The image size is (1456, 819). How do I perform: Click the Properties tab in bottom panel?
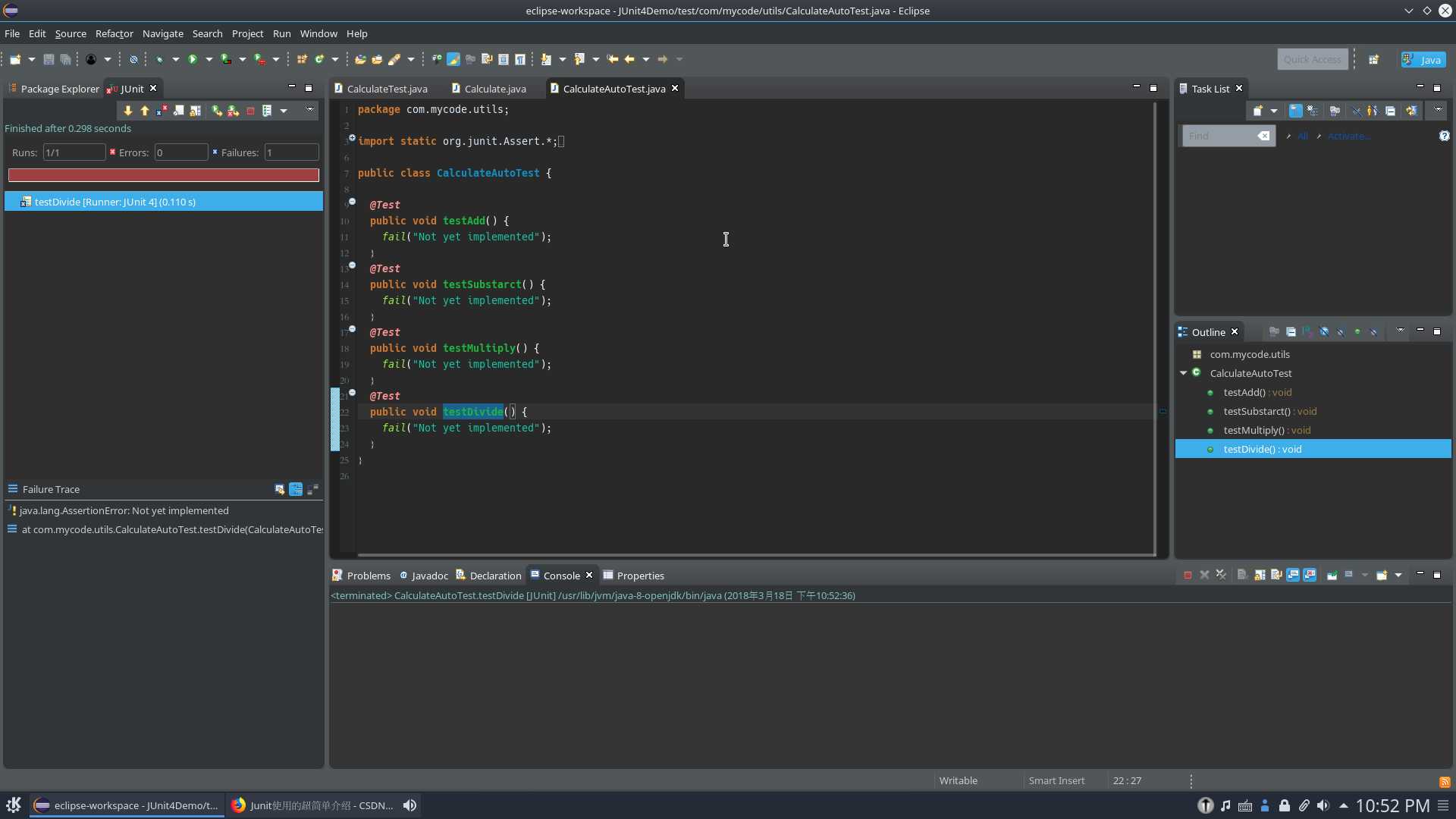(x=639, y=575)
